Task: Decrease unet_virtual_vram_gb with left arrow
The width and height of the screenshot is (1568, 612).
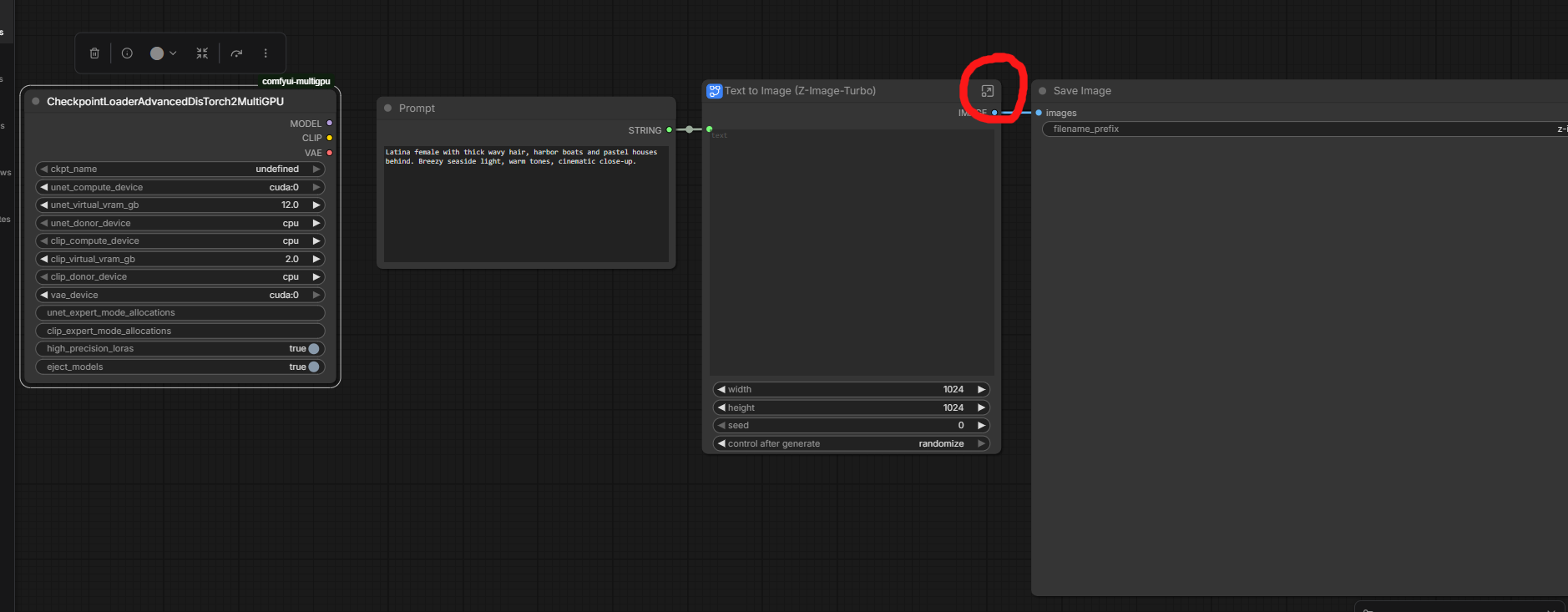Action: (x=44, y=205)
